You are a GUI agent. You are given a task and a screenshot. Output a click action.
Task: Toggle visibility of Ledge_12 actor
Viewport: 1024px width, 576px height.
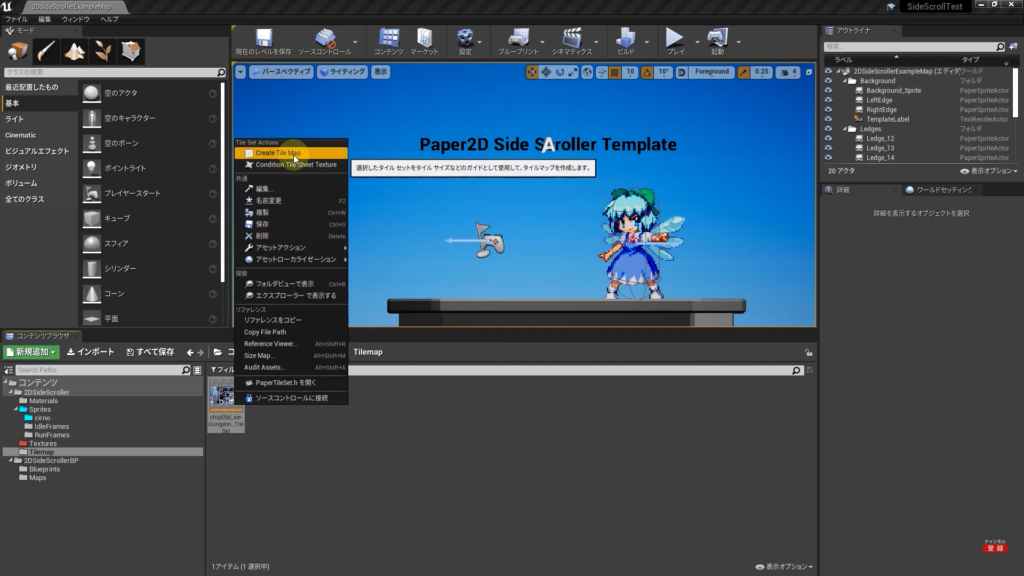[x=828, y=138]
